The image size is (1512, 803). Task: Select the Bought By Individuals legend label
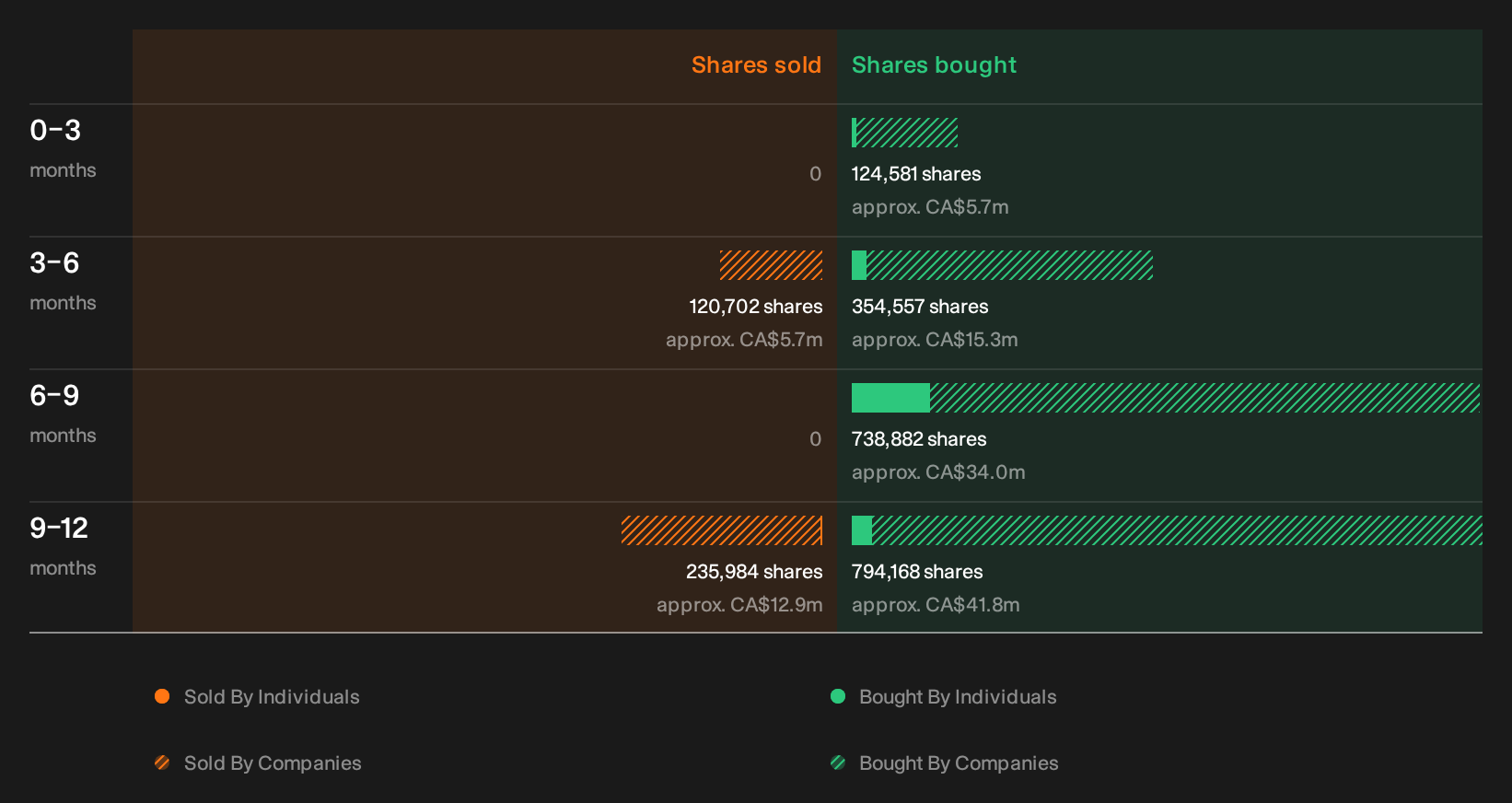pyautogui.click(x=958, y=697)
